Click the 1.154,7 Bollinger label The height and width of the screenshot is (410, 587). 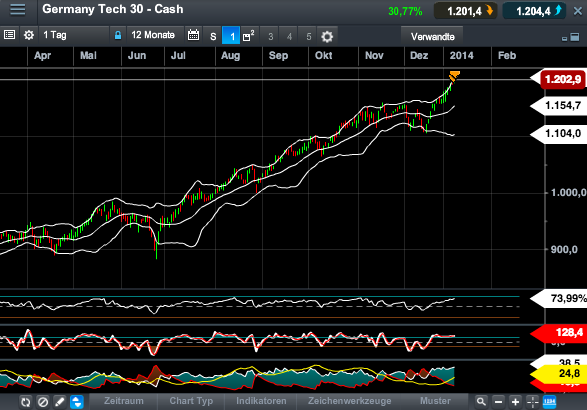(x=559, y=106)
